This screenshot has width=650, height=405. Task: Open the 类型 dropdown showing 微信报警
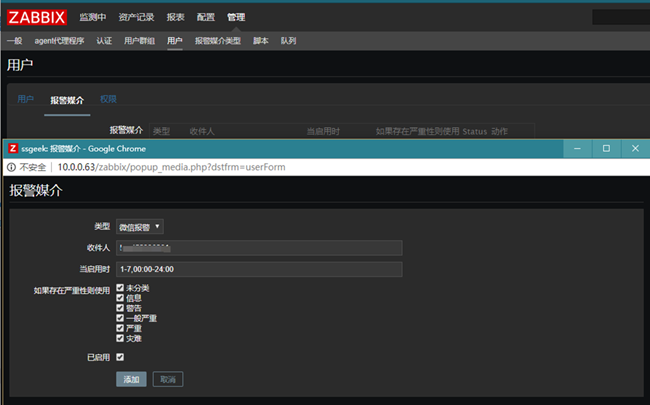pos(140,227)
